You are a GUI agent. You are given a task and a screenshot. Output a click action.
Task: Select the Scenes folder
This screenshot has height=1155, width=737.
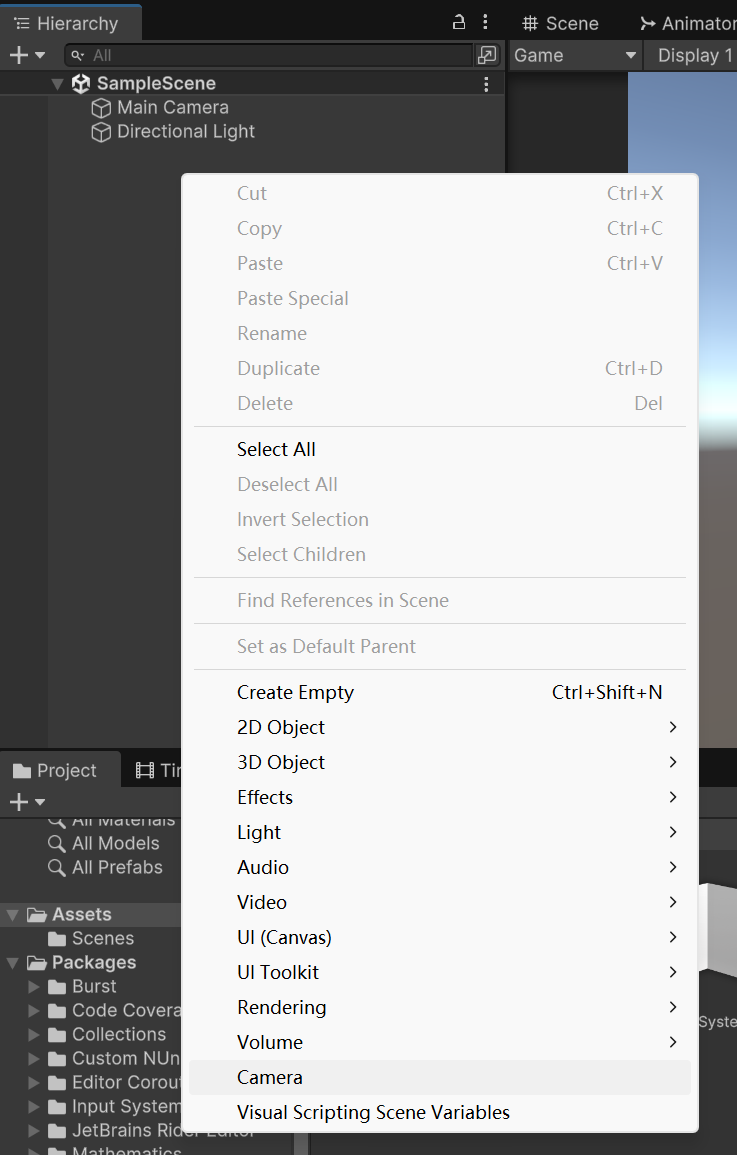(103, 938)
